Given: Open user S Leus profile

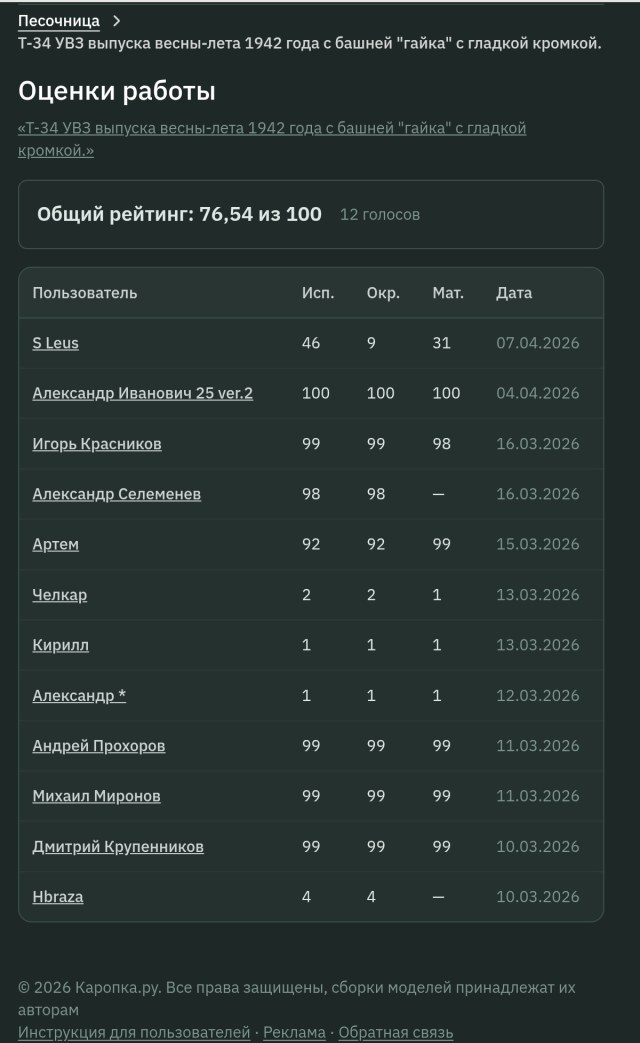Looking at the screenshot, I should click(55, 343).
